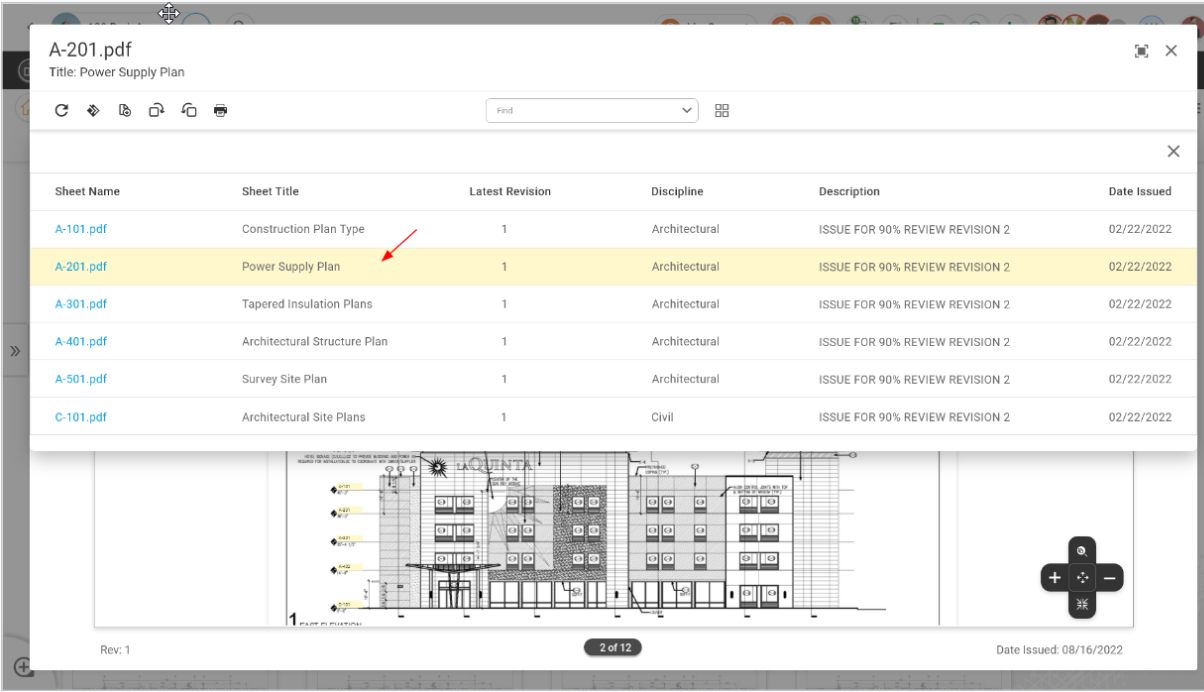Click the Rev: 1 label
Screen dimensions: 1204x692
[x=115, y=650]
